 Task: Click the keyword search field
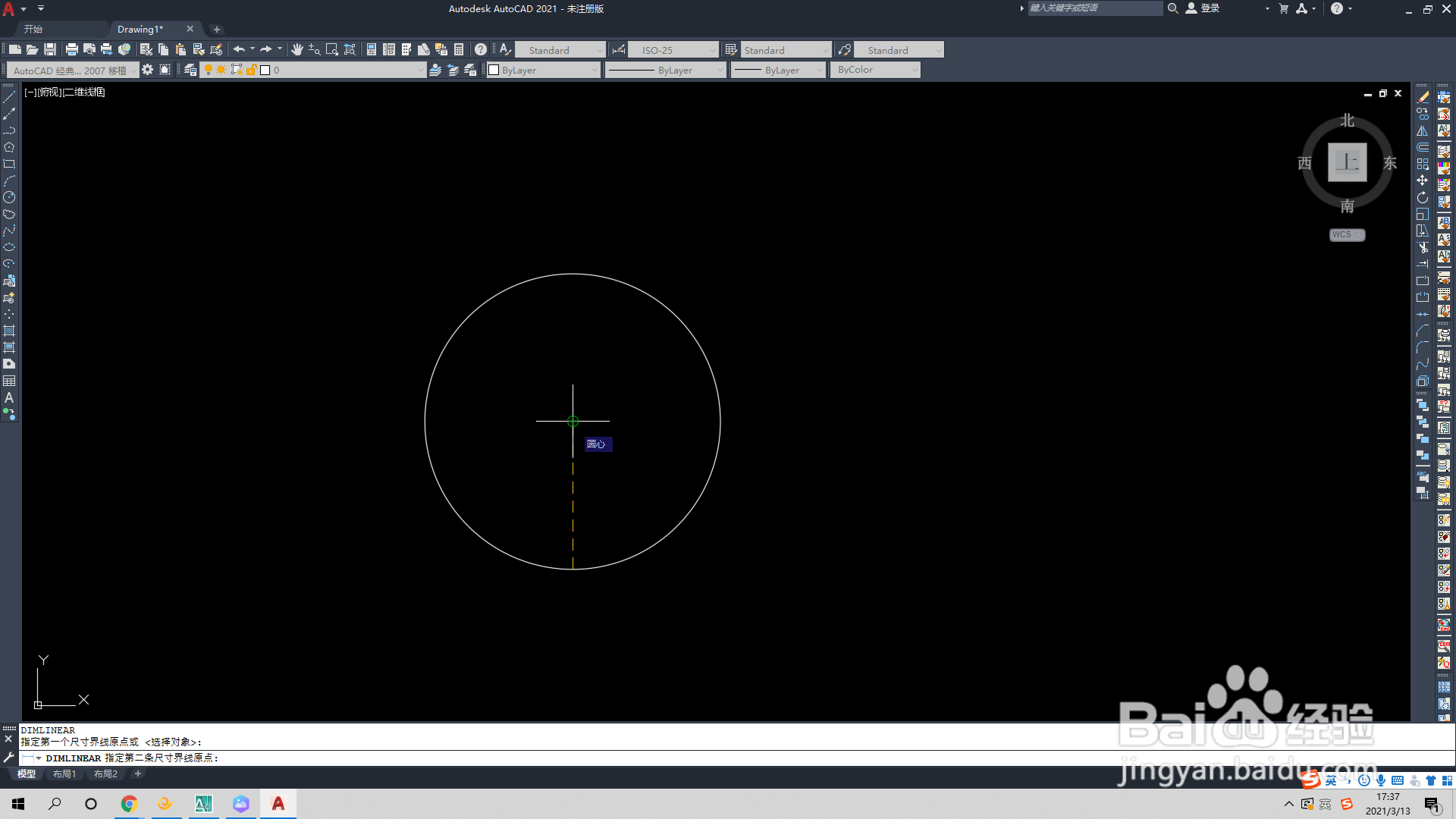coord(1094,8)
